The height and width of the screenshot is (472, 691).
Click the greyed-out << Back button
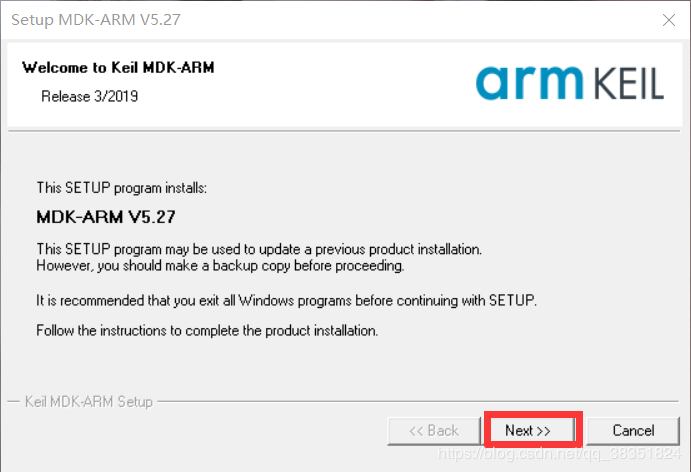coord(433,430)
